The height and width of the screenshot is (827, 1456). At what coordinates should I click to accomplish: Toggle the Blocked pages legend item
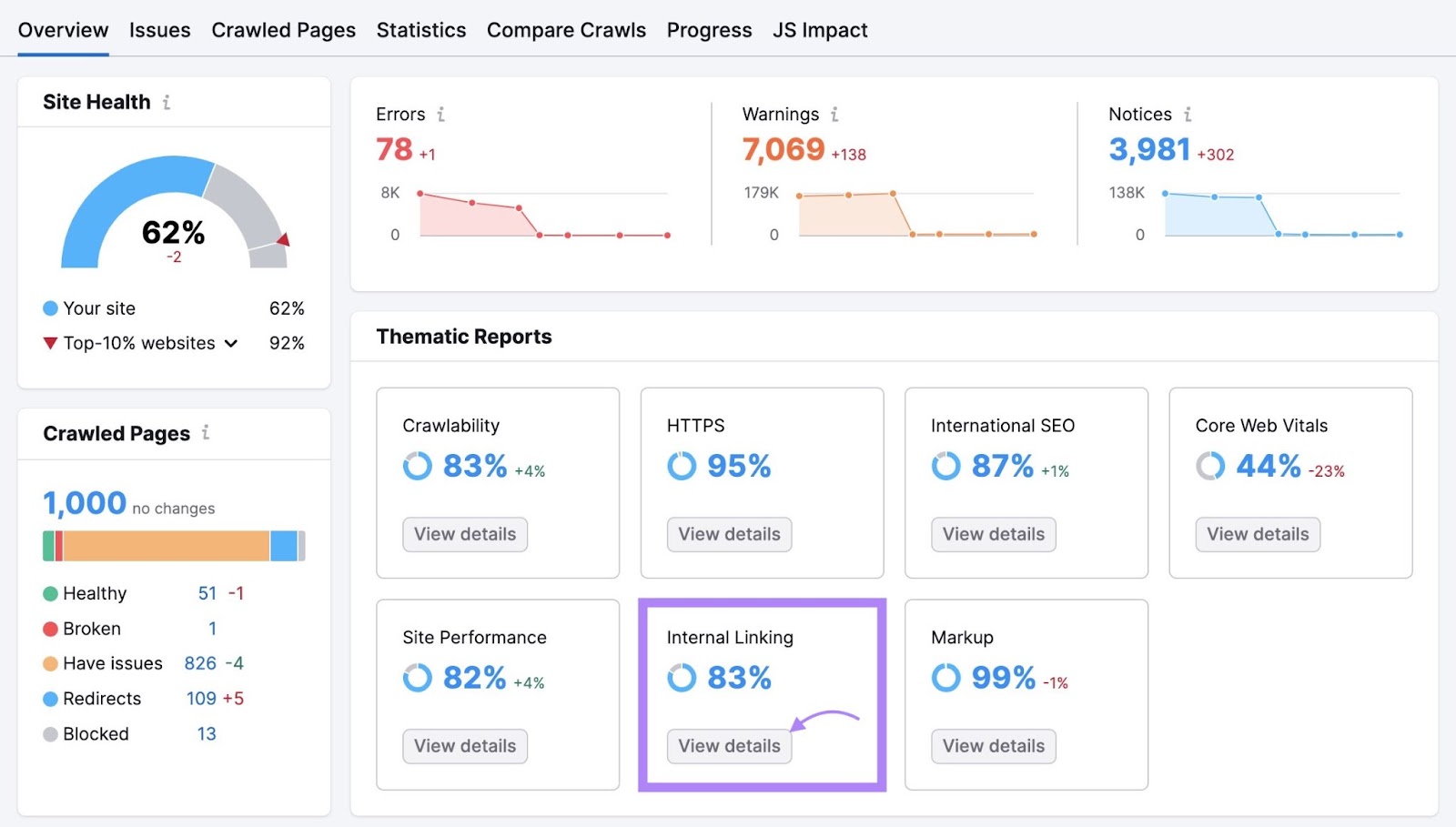tap(95, 734)
